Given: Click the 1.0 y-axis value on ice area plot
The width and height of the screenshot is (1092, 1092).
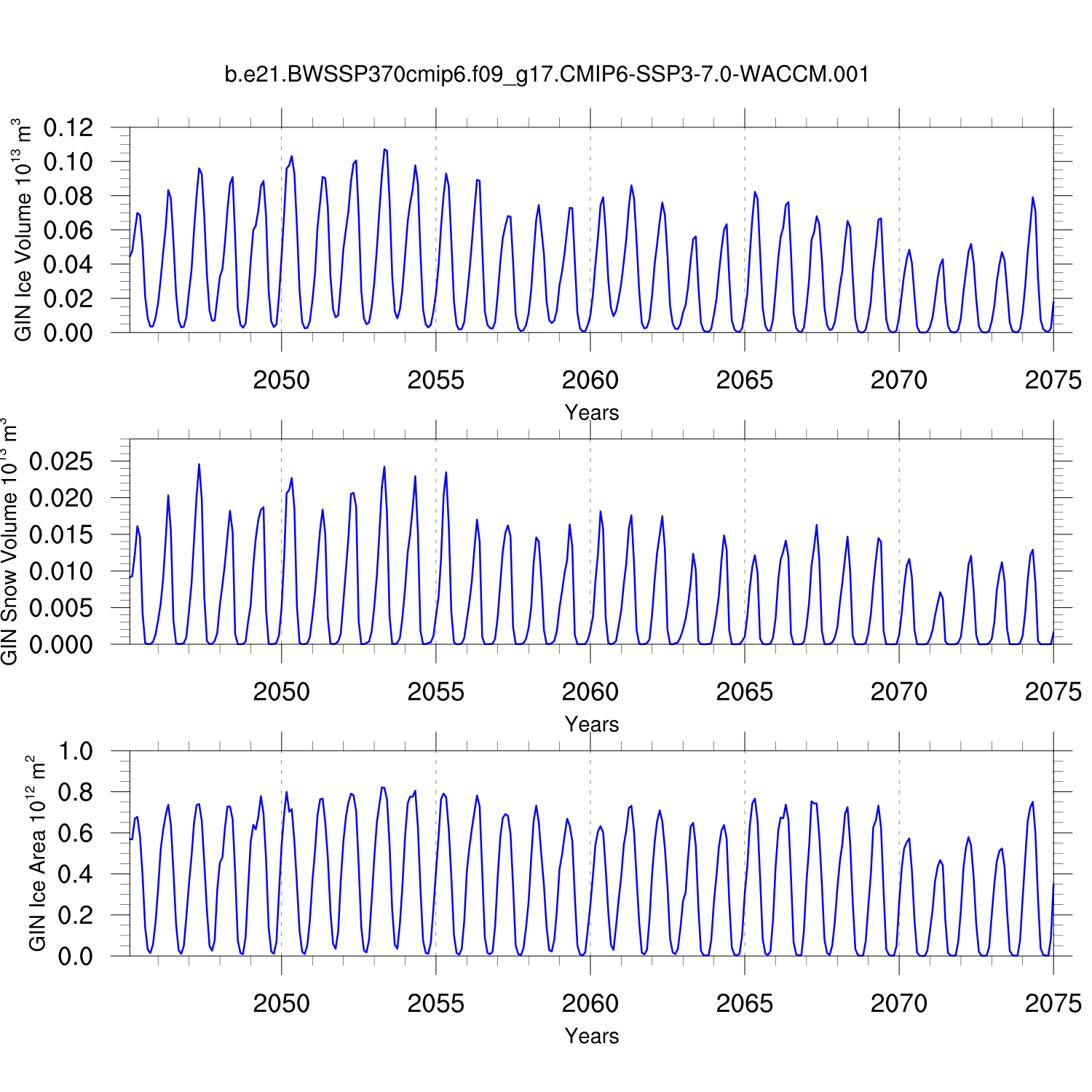Looking at the screenshot, I should (76, 751).
